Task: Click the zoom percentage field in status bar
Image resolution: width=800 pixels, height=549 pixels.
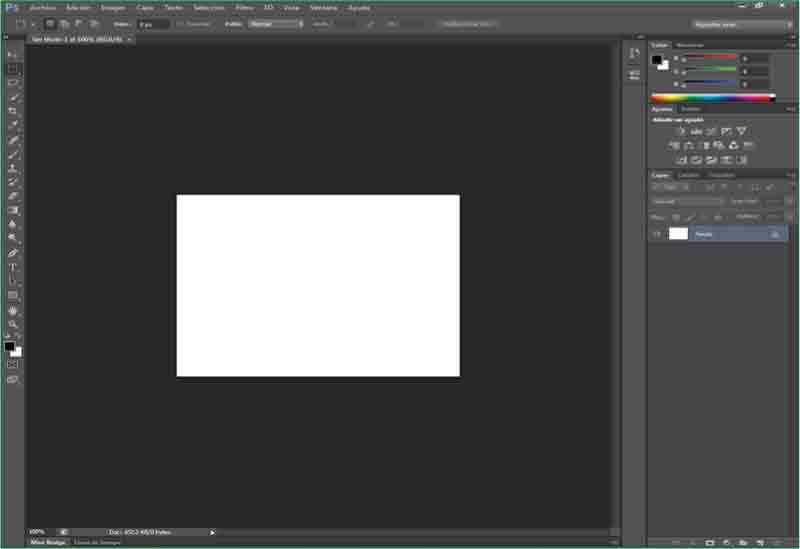Action: (37, 532)
